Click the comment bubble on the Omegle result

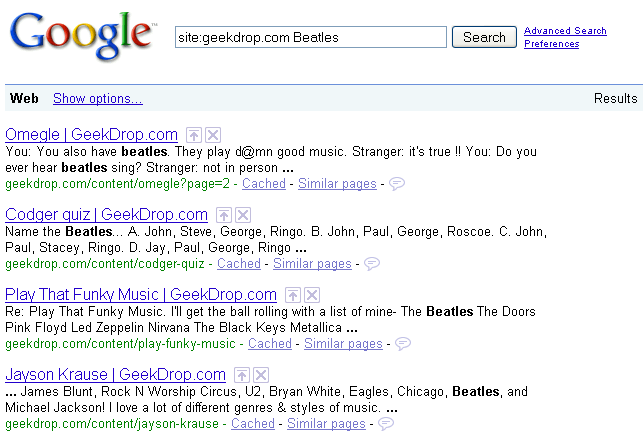pos(397,184)
